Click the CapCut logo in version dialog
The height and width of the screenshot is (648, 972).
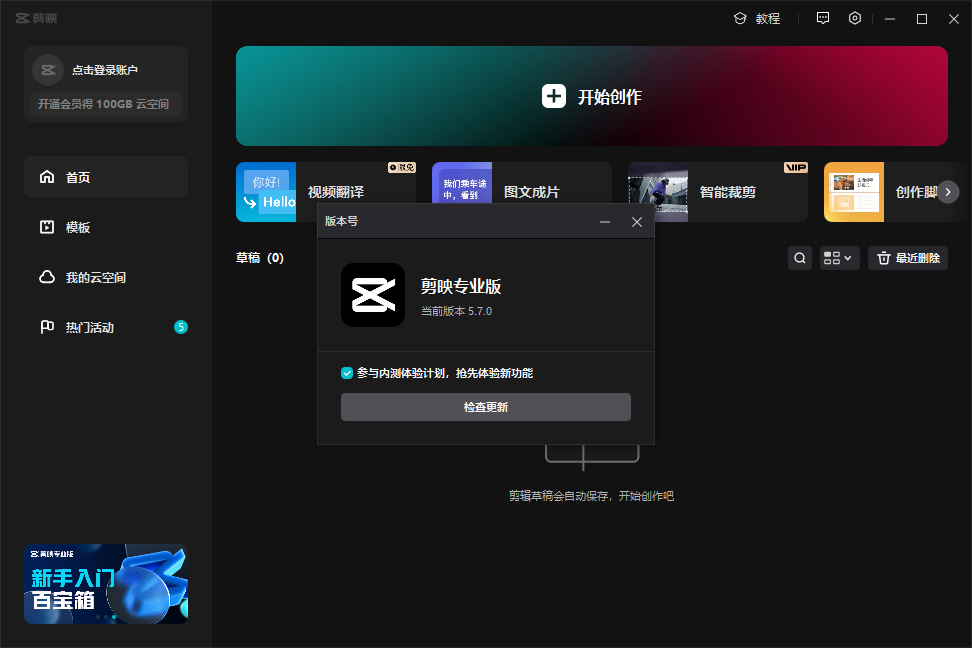coord(373,295)
